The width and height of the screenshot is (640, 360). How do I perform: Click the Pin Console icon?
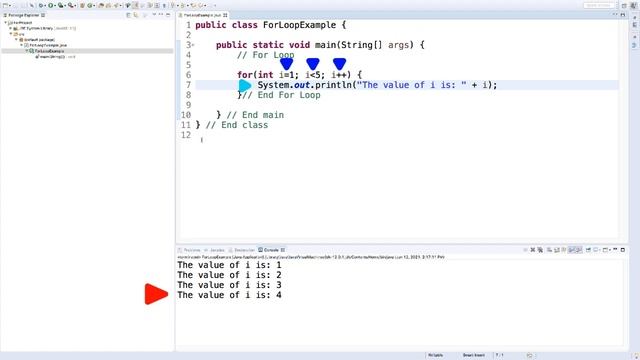588,250
